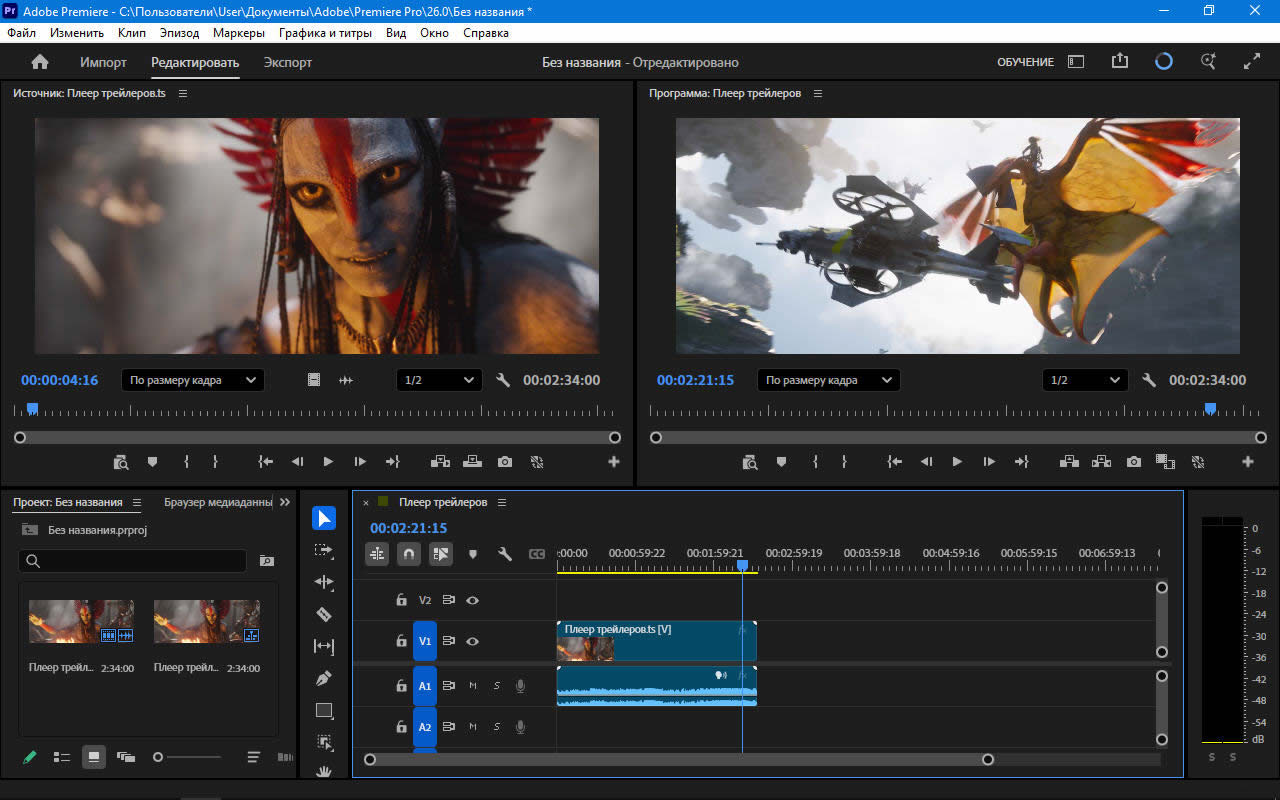The width and height of the screenshot is (1280, 800).
Task: Click the Export Frame camera icon in Program monitor
Action: (1133, 462)
